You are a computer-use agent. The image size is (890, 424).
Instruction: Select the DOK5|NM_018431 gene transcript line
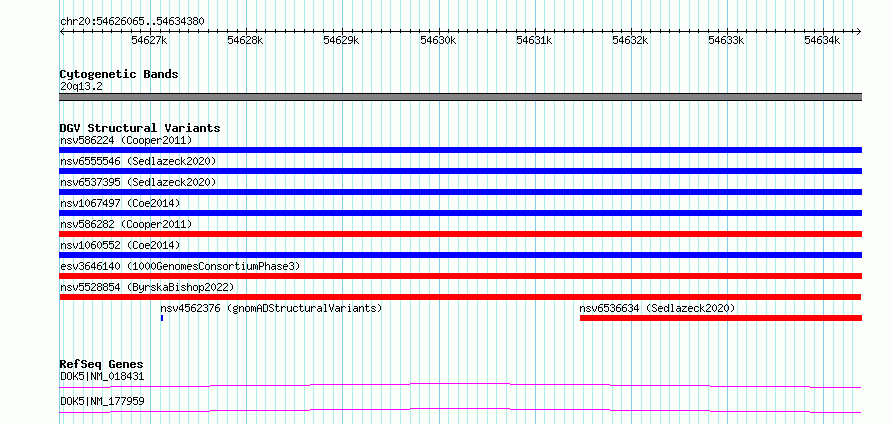(x=460, y=385)
